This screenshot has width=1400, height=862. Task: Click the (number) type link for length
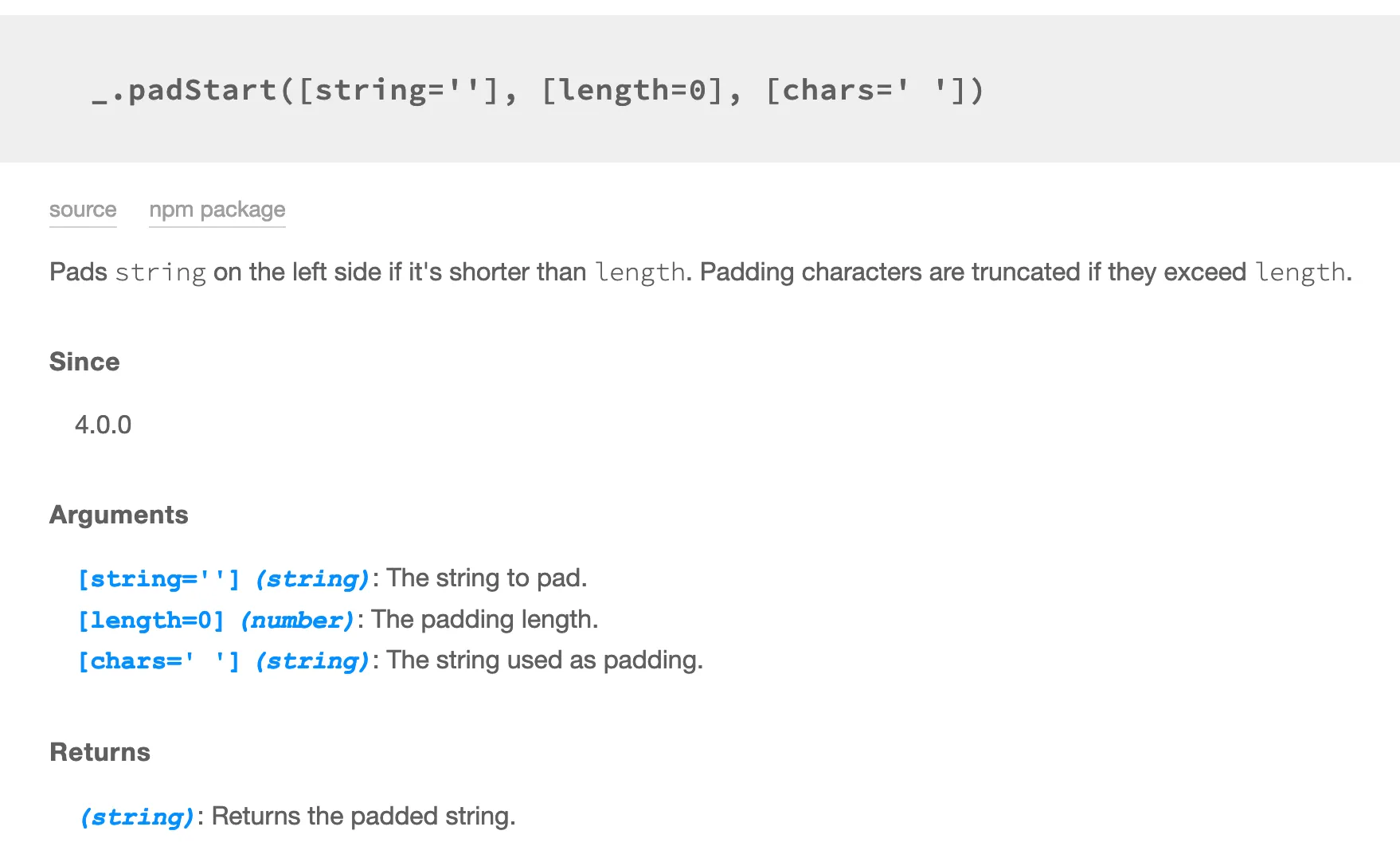(299, 620)
